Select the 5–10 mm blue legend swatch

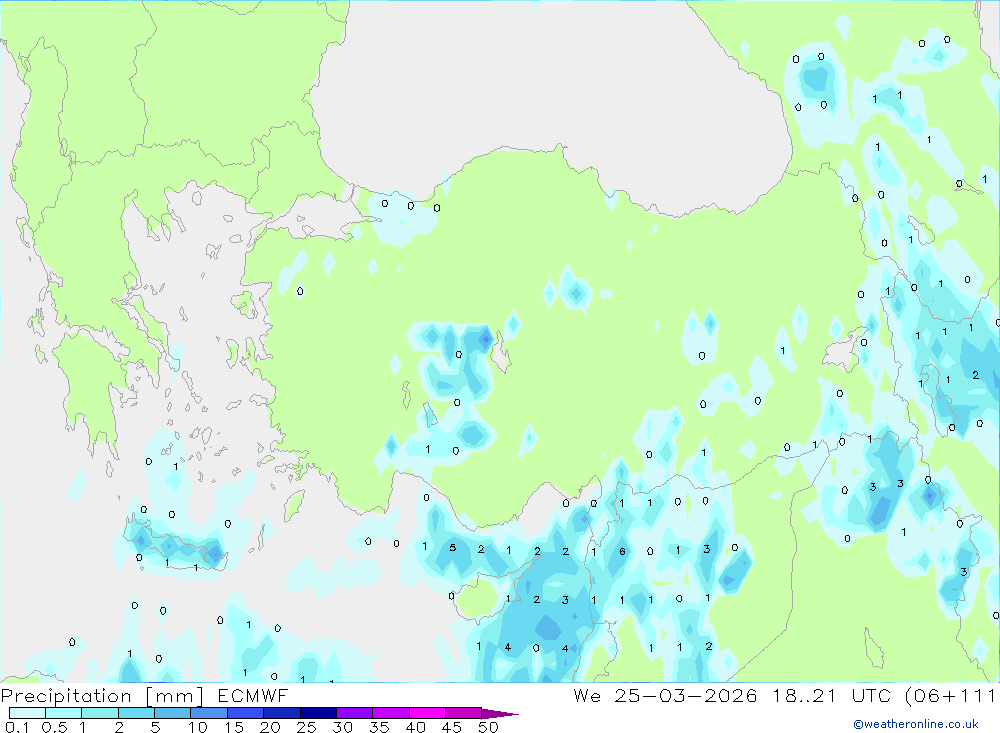pyautogui.click(x=173, y=713)
